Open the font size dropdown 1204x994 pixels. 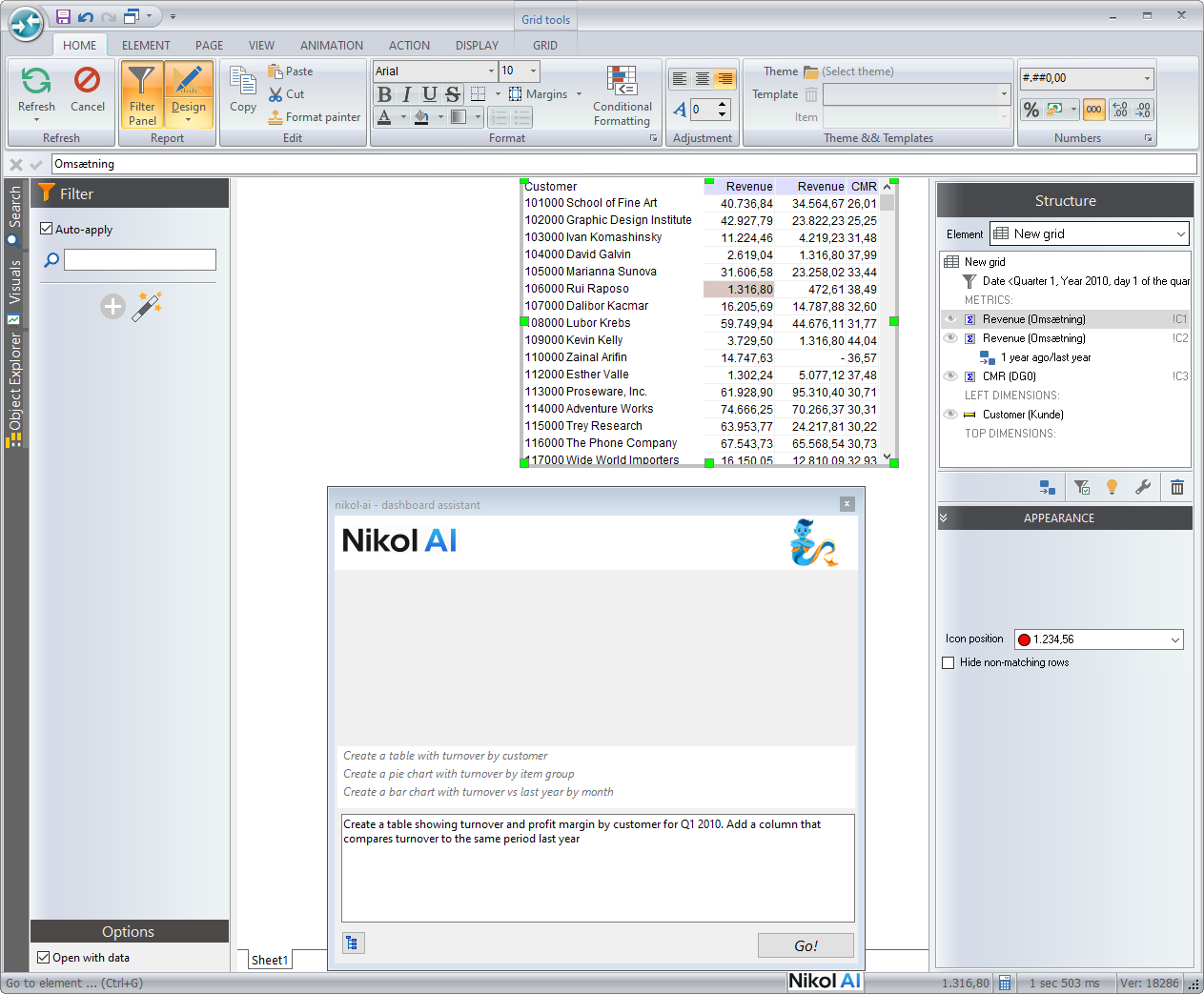(x=533, y=71)
